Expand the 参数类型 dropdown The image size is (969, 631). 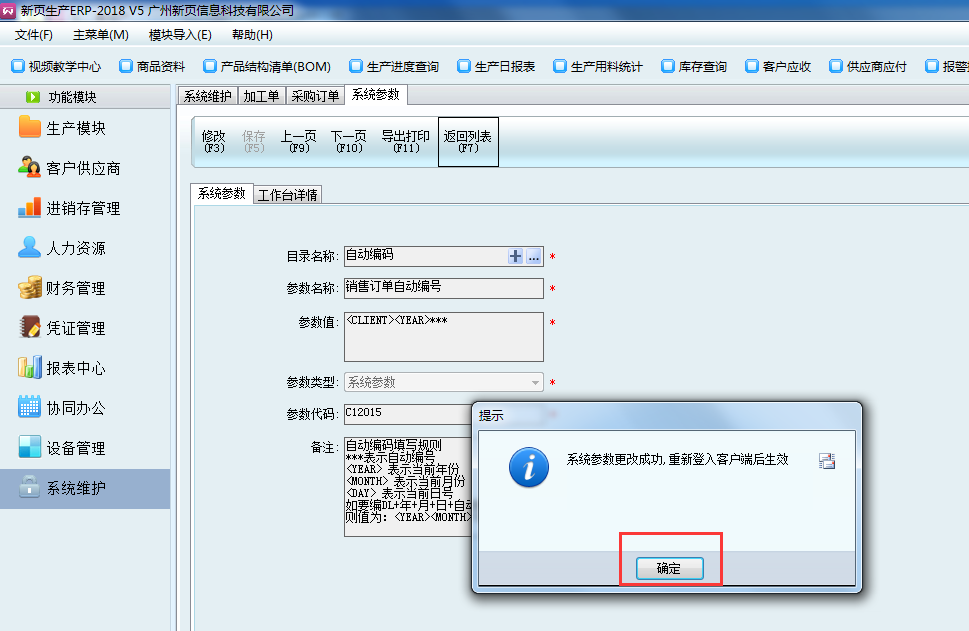[x=536, y=382]
